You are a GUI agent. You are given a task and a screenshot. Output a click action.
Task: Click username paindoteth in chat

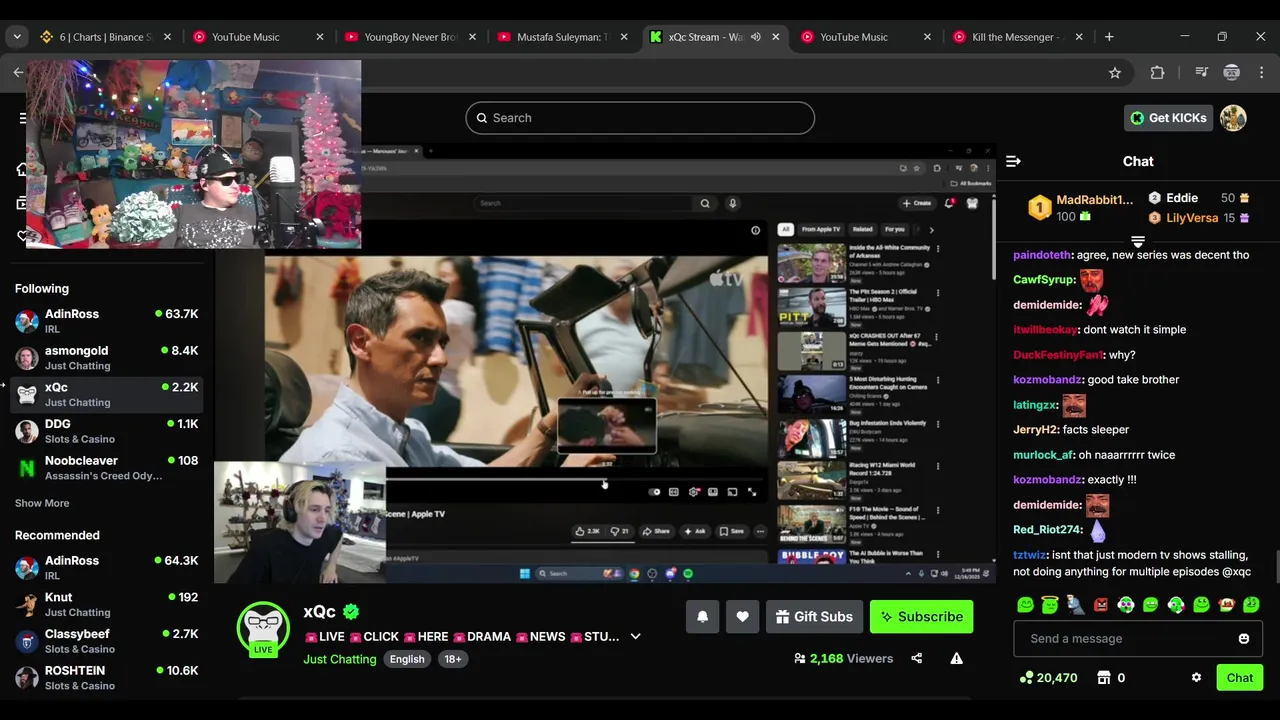pos(1042,255)
